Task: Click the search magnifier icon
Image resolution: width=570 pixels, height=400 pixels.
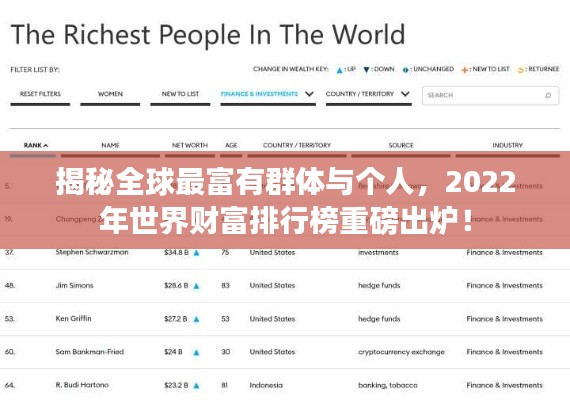Action: 548,95
